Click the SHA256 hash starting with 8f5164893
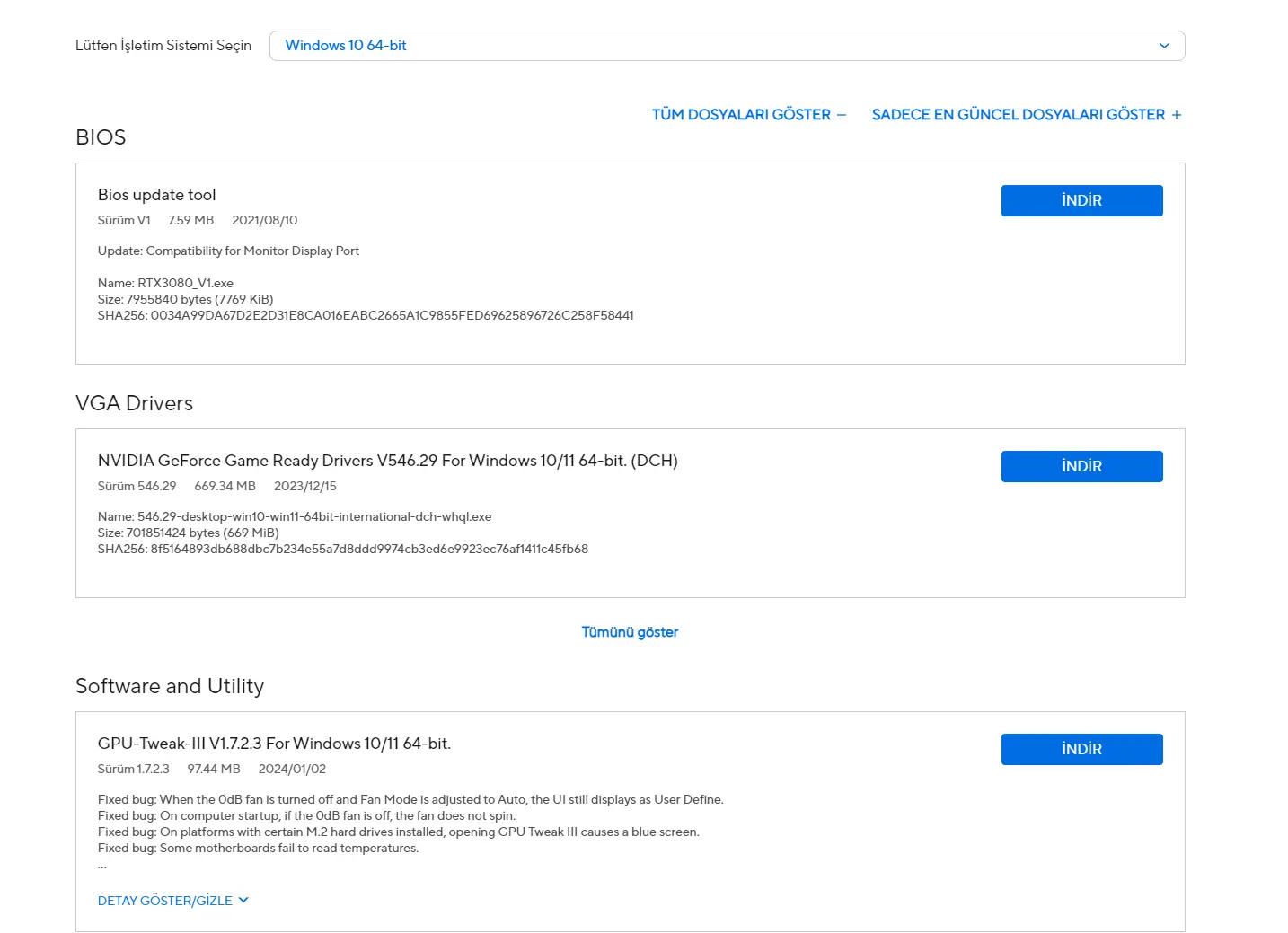Screen dimensions: 1288x933 (x=343, y=549)
